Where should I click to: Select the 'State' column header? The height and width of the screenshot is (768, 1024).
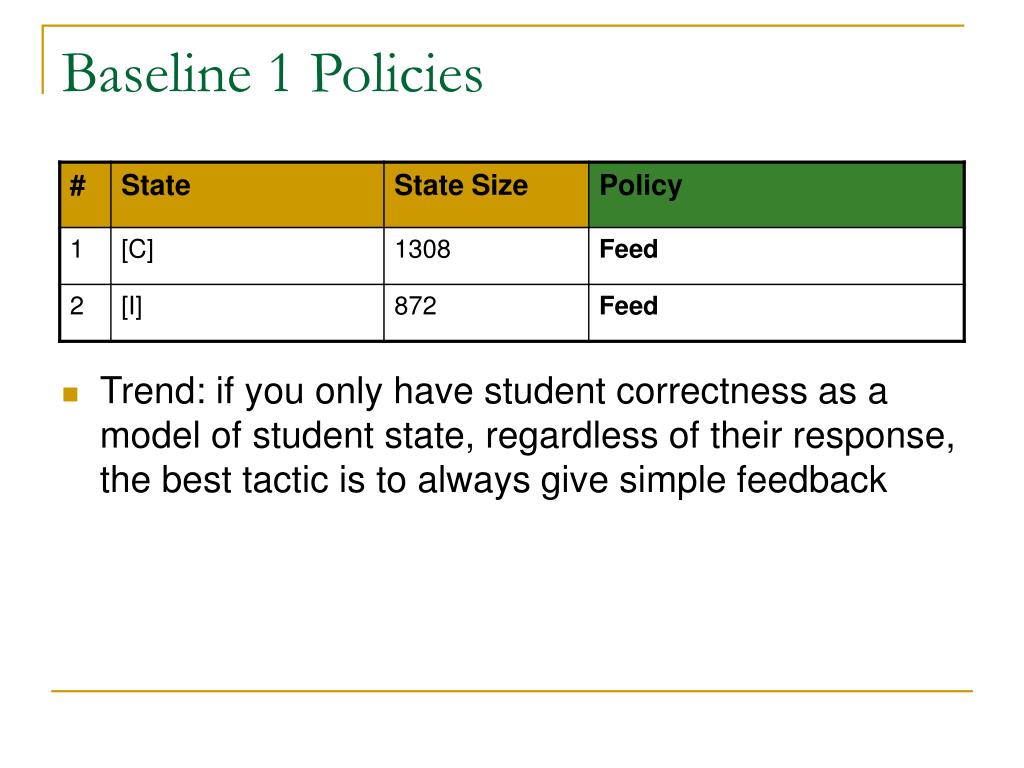(247, 195)
